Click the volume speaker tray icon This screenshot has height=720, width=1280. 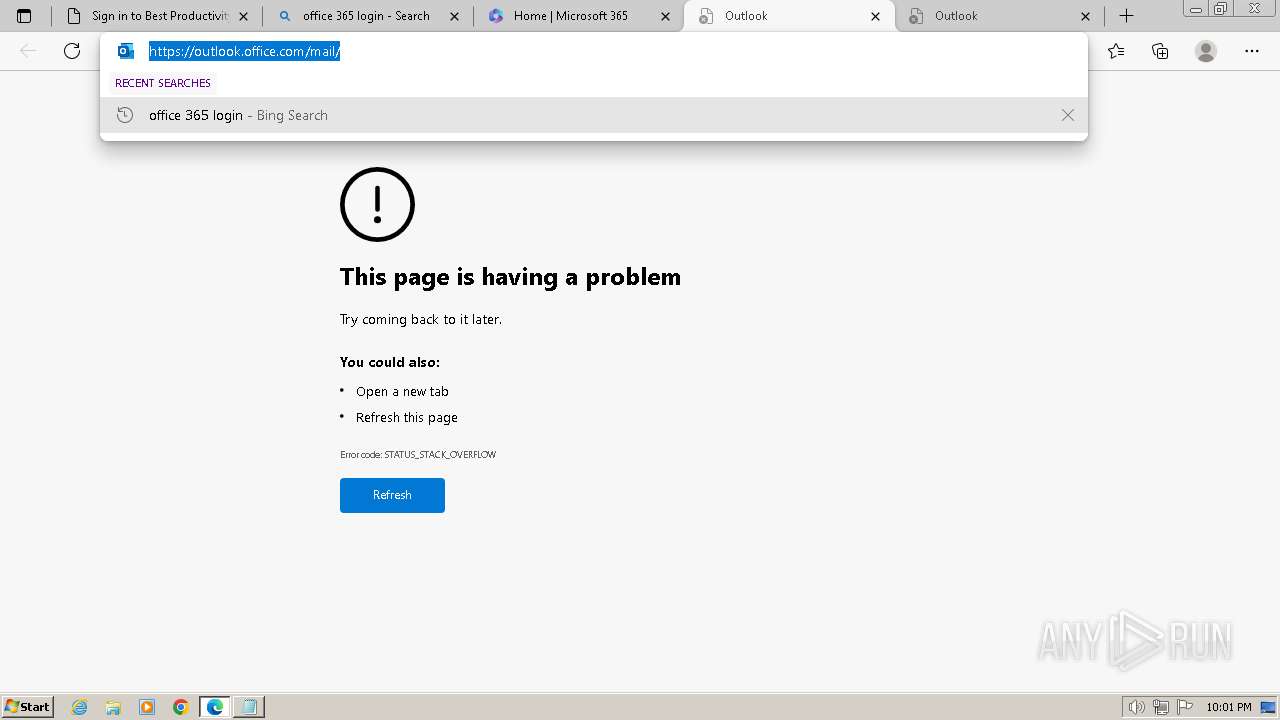click(x=1137, y=707)
